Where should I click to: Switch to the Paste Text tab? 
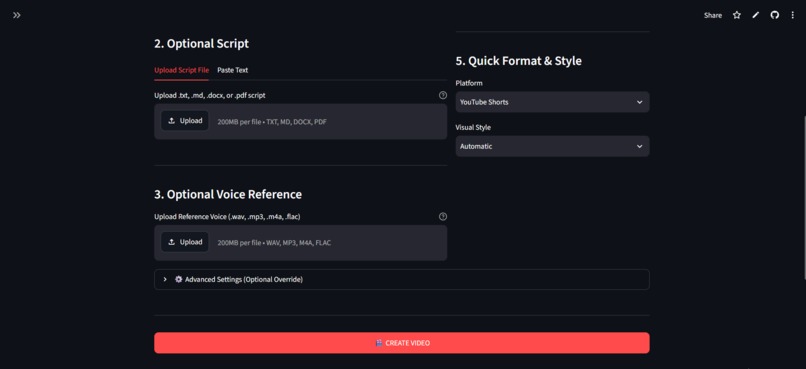pyautogui.click(x=232, y=70)
